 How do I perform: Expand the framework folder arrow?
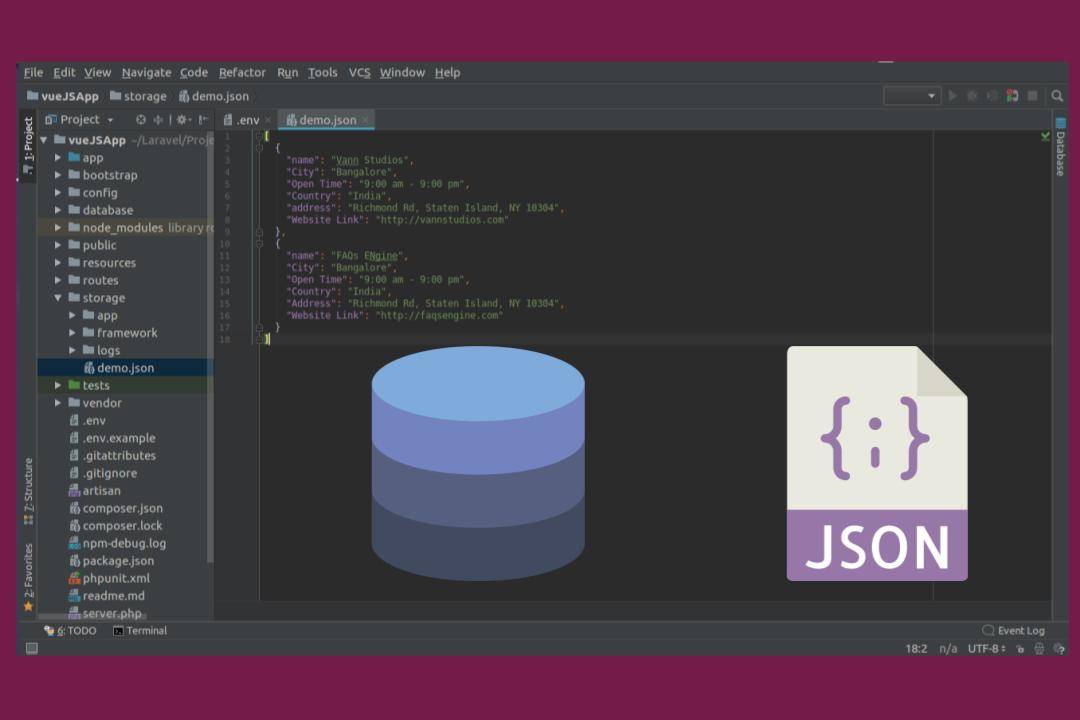click(72, 333)
